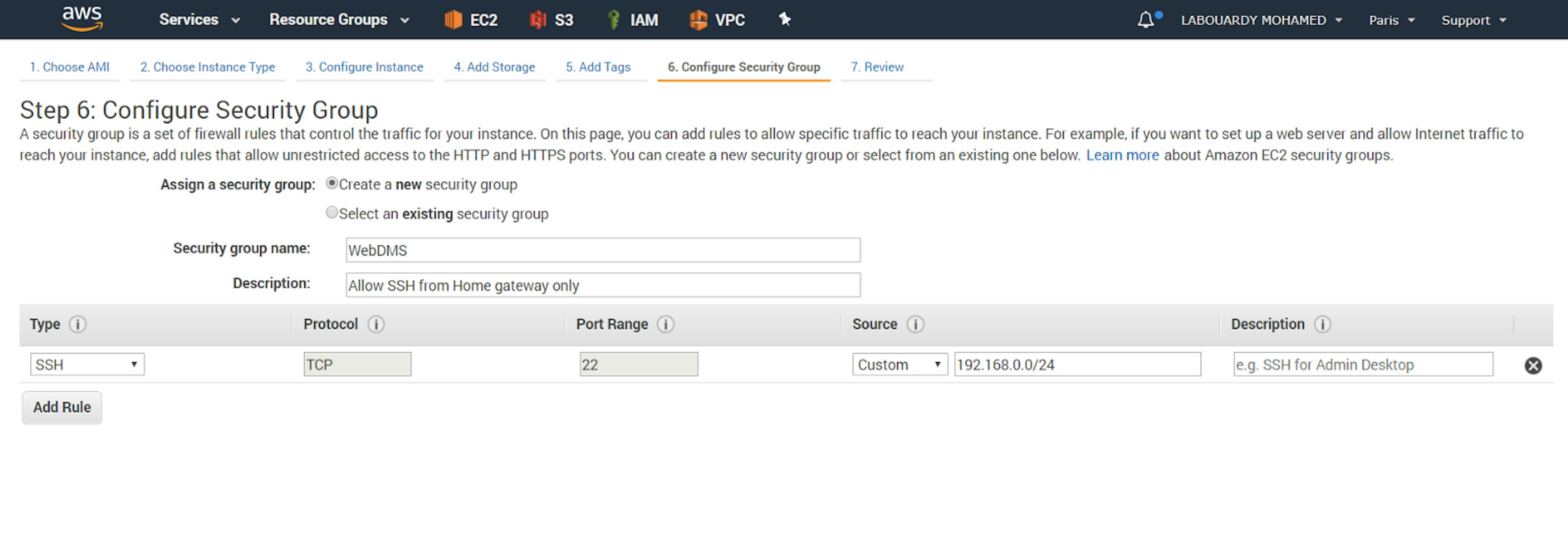Click the Add Rule button

(62, 407)
